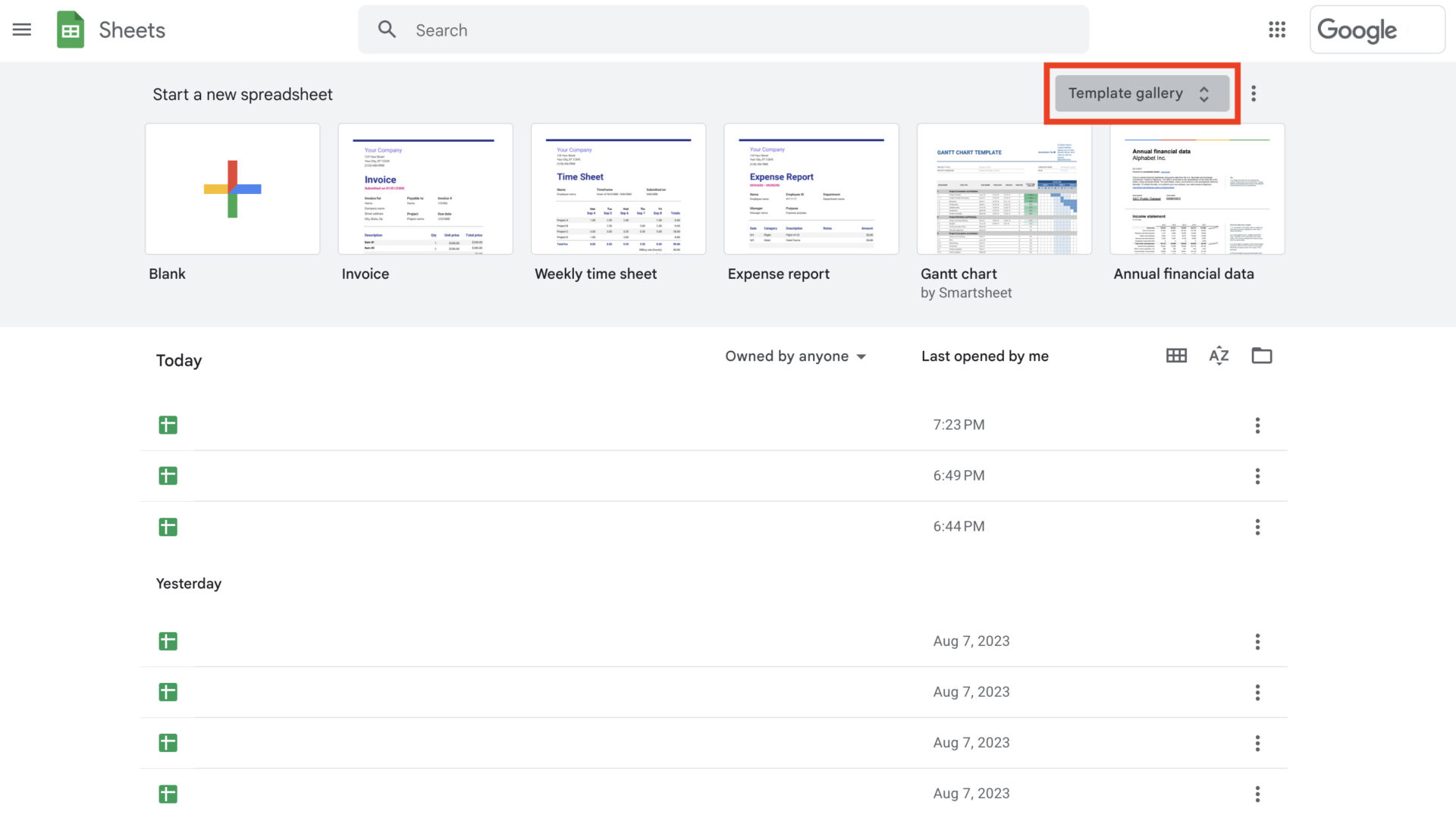
Task: Open the file picker folder icon
Action: (x=1262, y=355)
